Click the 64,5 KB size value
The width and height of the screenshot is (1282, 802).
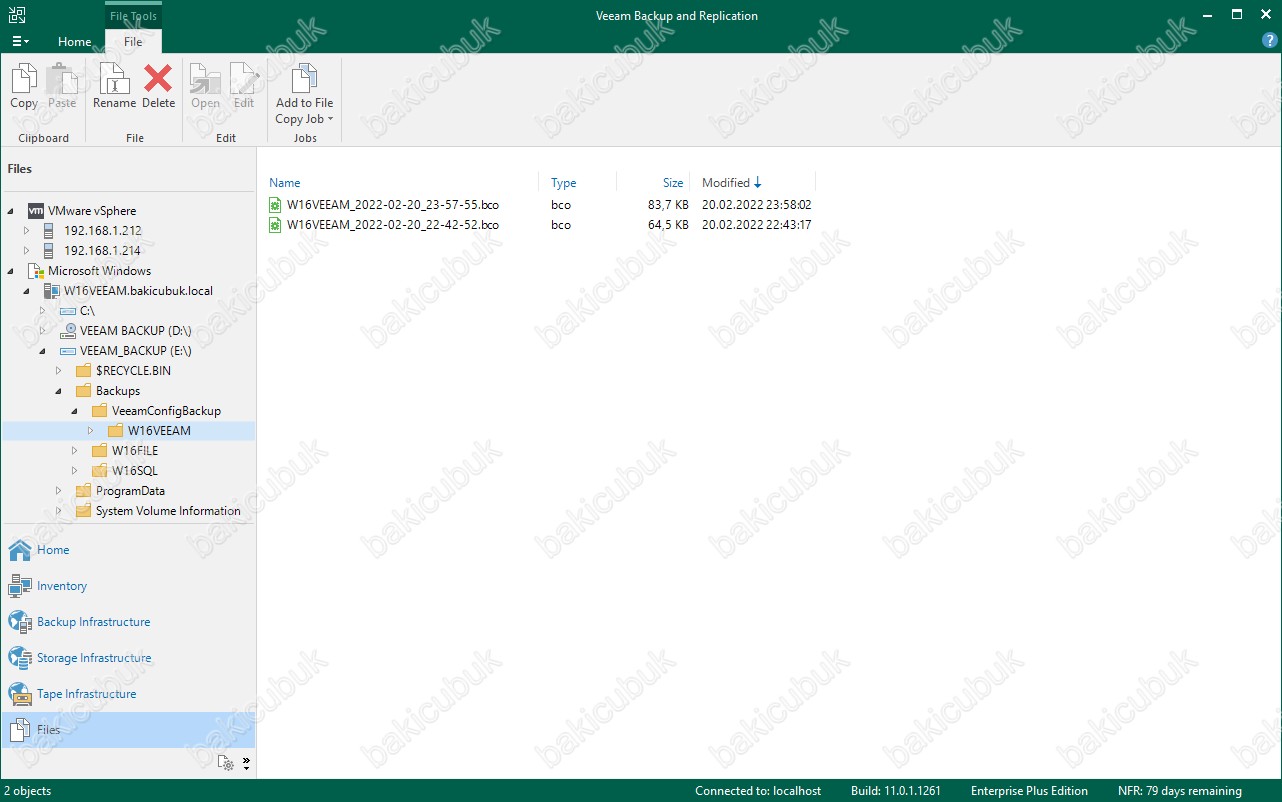668,225
